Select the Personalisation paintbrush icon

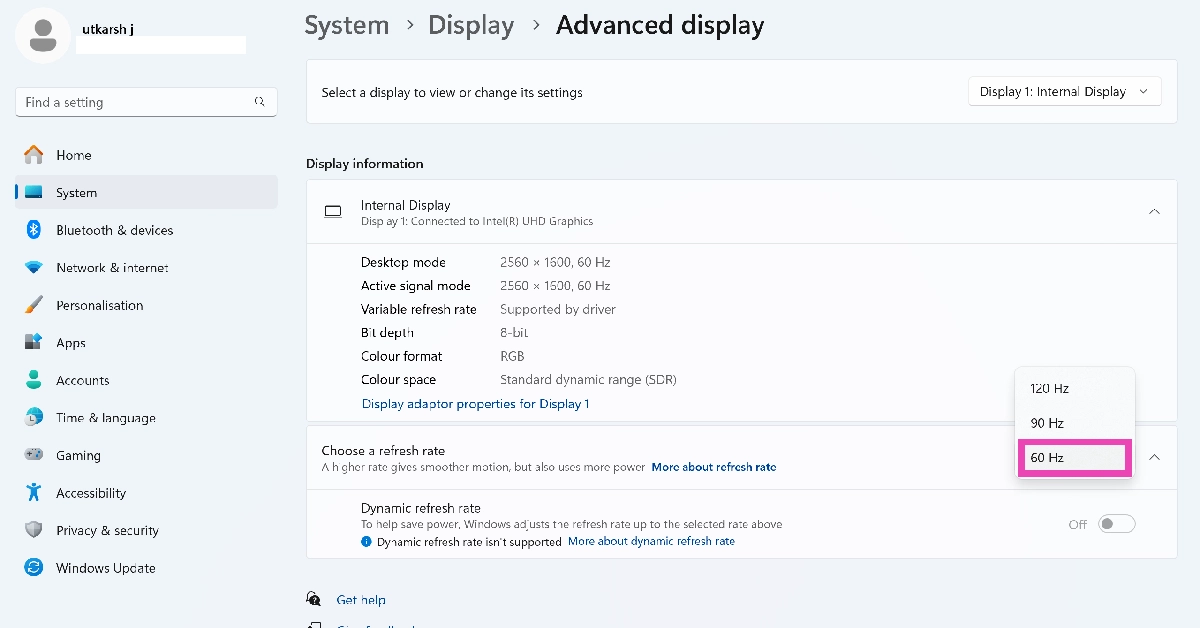[x=34, y=305]
